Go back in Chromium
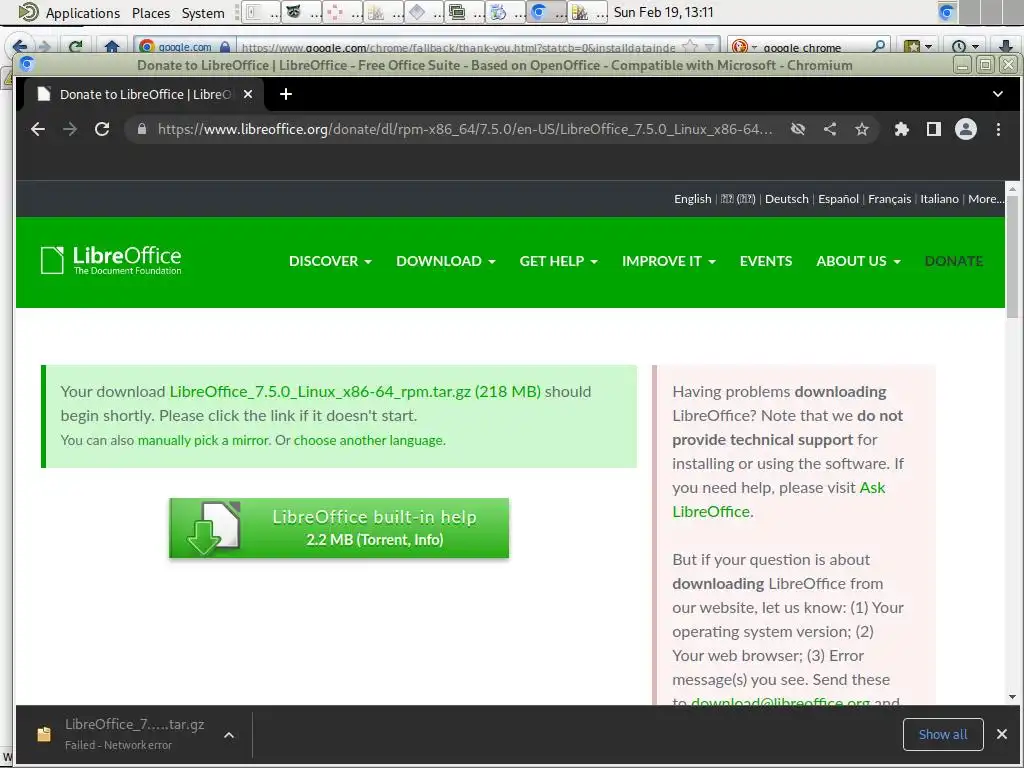The height and width of the screenshot is (768, 1024). click(38, 129)
